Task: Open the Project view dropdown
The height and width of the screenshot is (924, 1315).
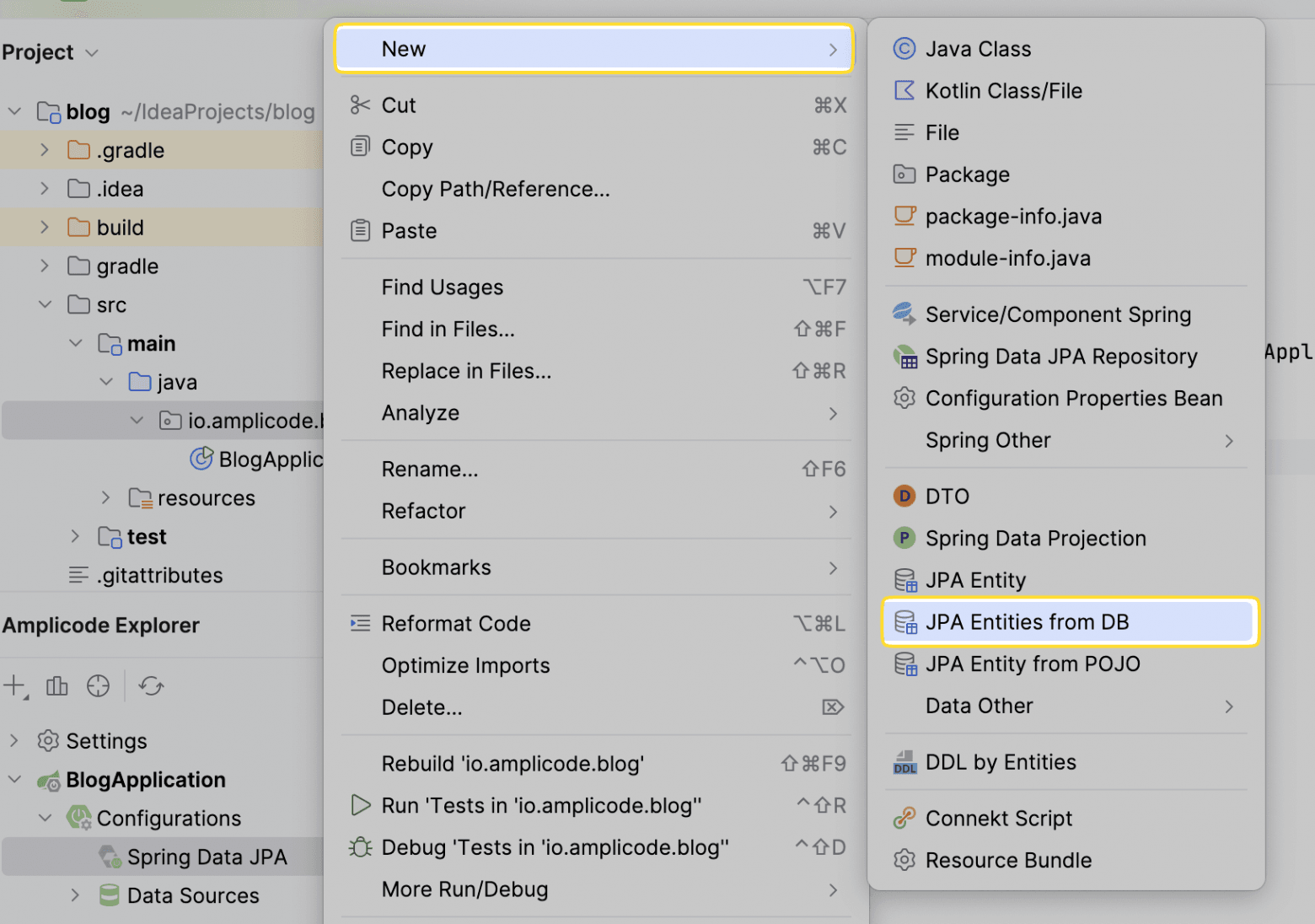Action: tap(92, 52)
